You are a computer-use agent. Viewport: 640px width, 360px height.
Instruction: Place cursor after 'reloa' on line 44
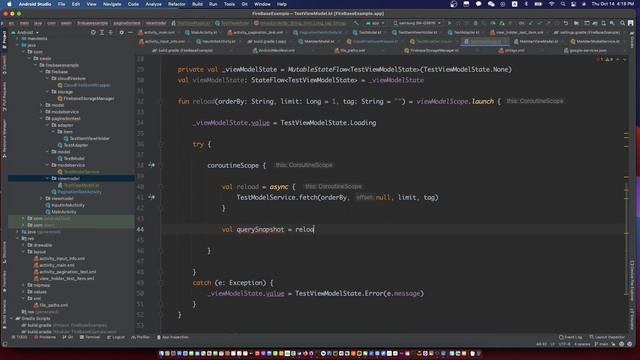point(314,229)
